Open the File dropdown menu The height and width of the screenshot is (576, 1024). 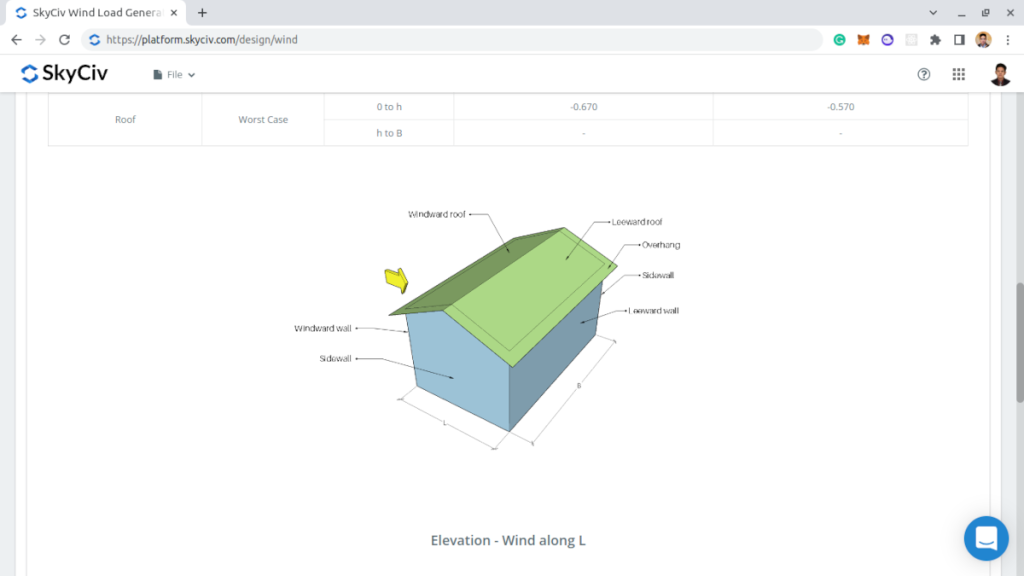[x=174, y=75]
